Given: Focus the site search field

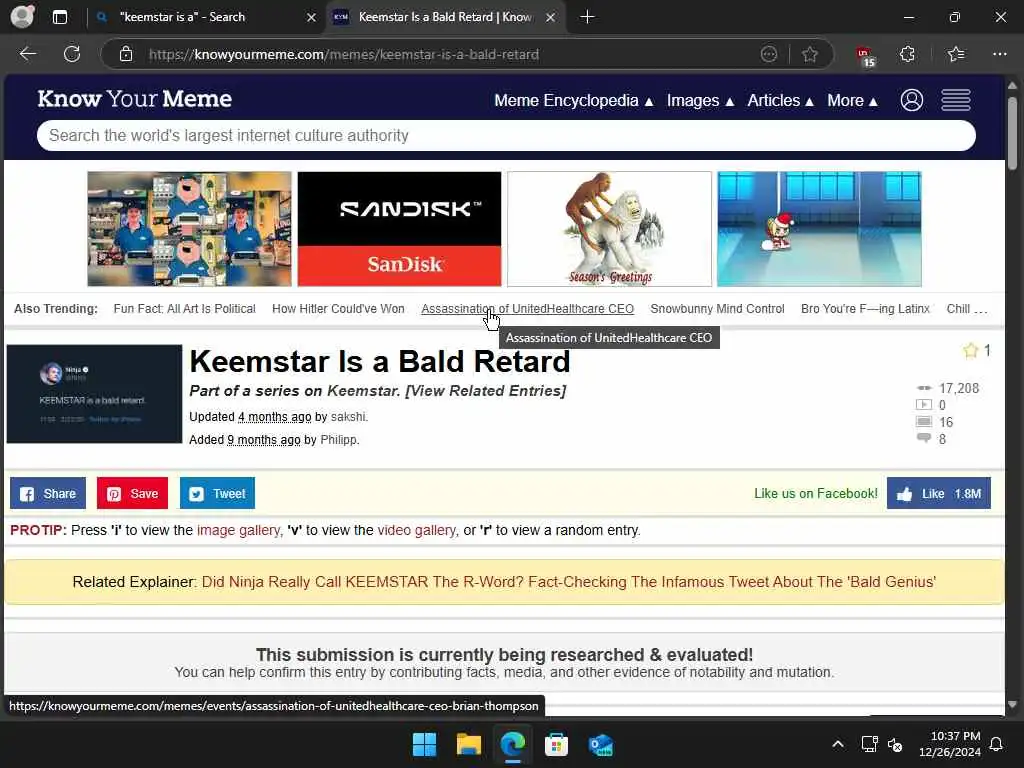Looking at the screenshot, I should click(506, 135).
